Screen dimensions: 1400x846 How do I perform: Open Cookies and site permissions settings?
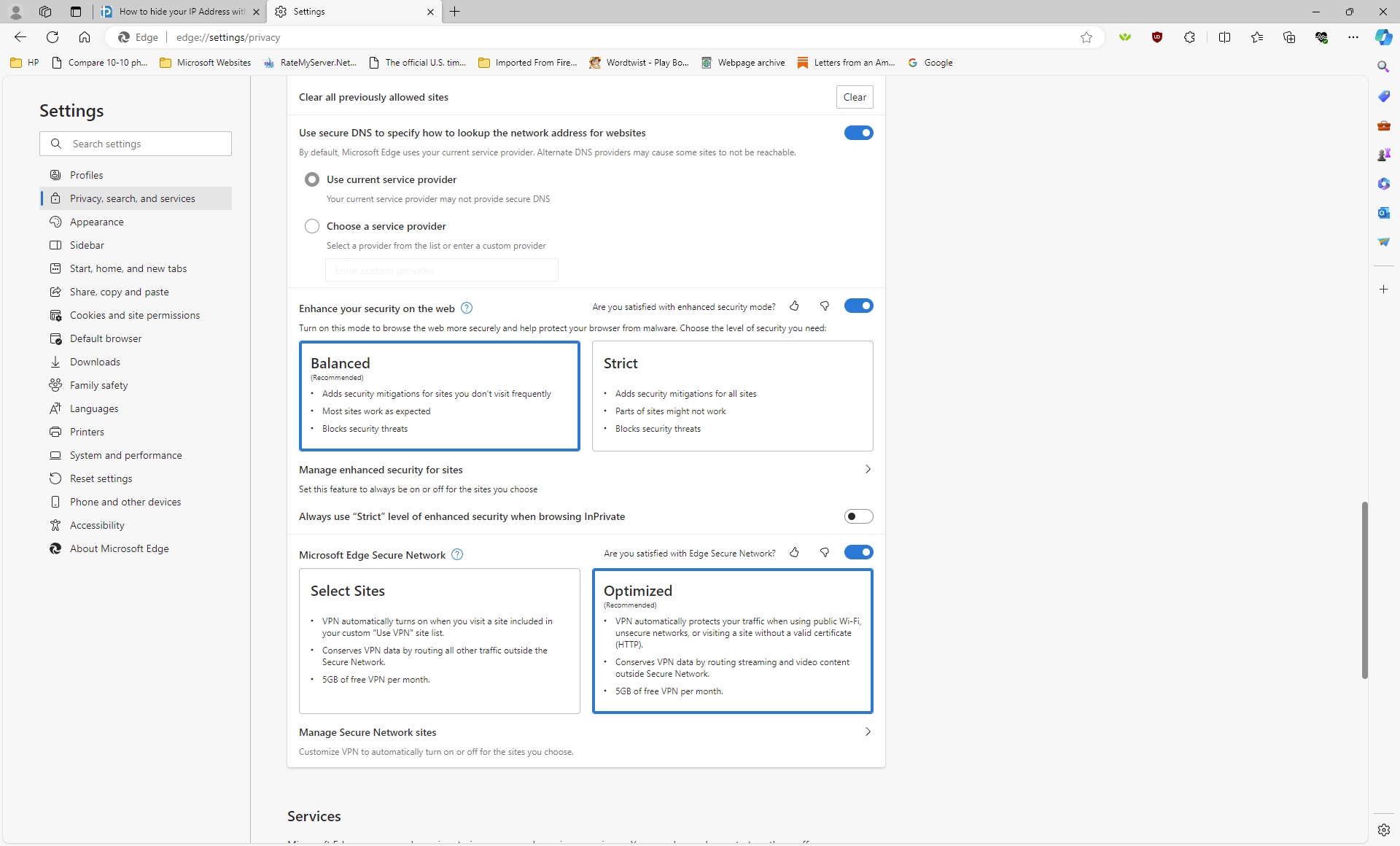(134, 315)
